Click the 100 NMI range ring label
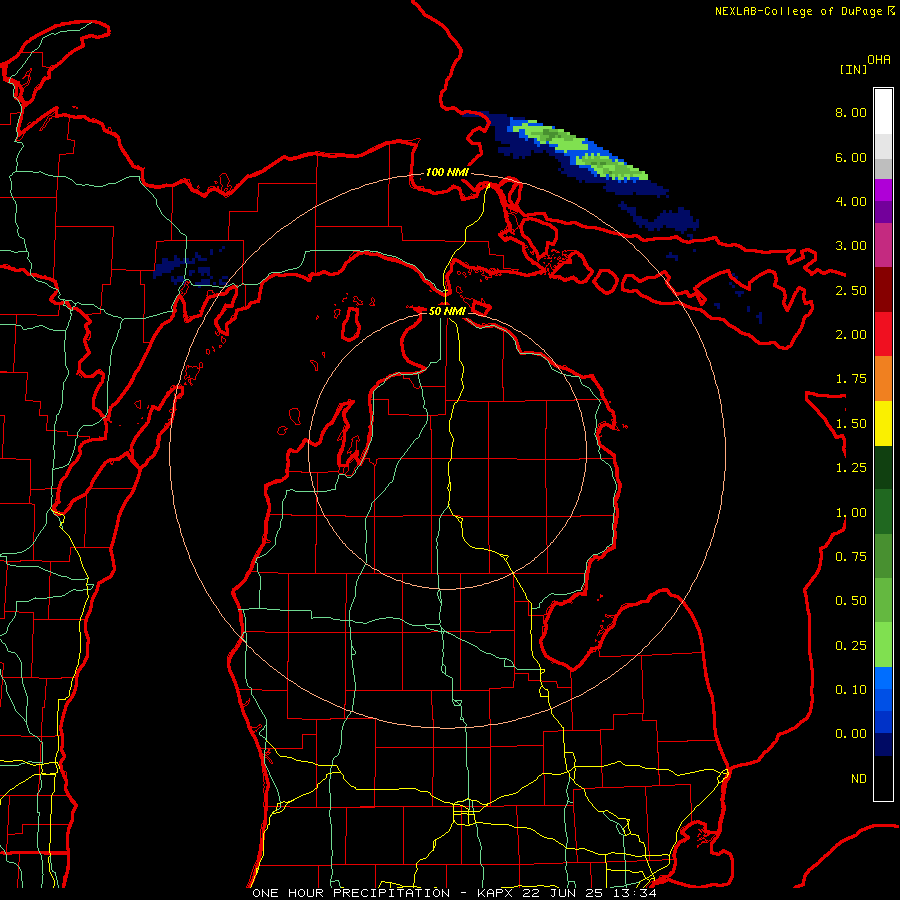Image resolution: width=900 pixels, height=900 pixels. (x=447, y=172)
